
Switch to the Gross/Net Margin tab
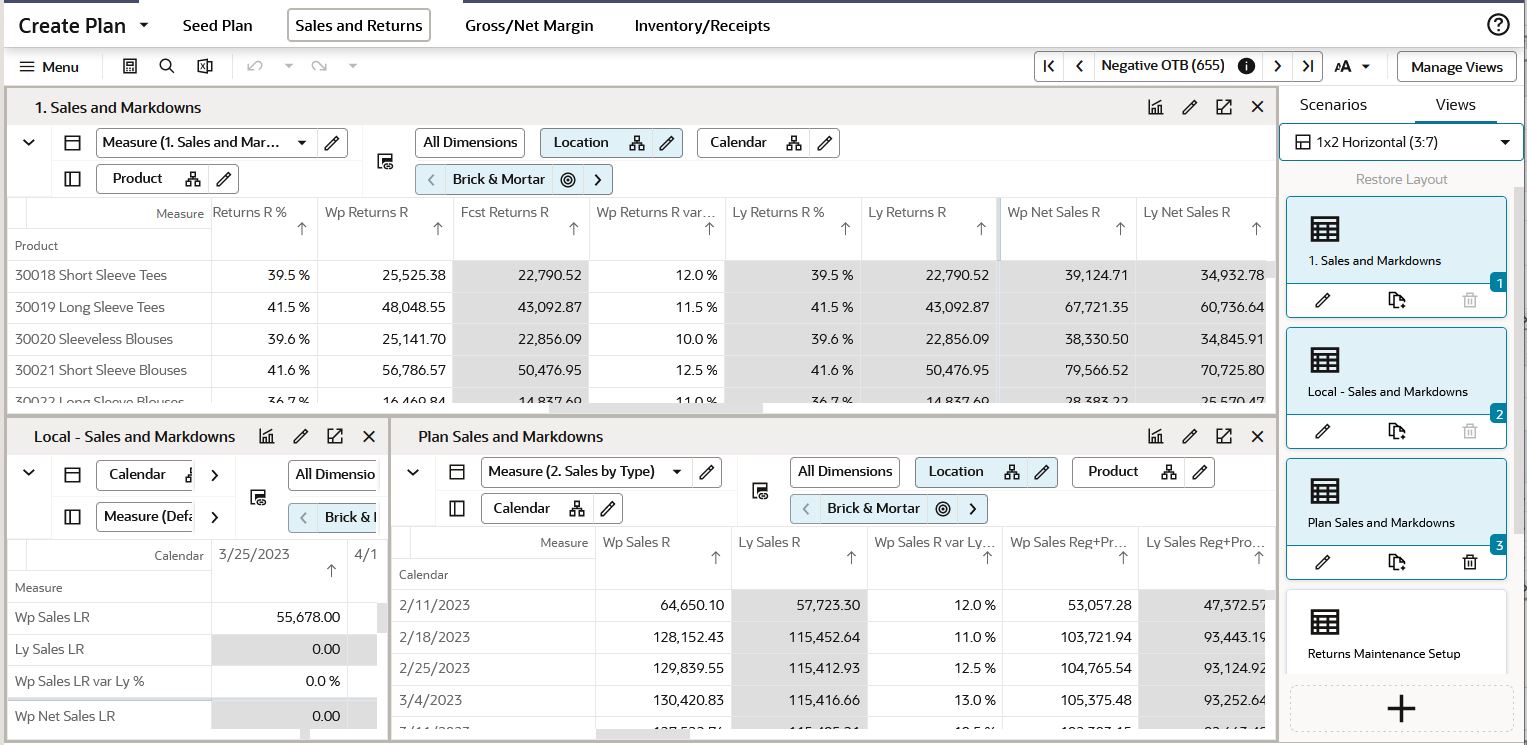(529, 26)
